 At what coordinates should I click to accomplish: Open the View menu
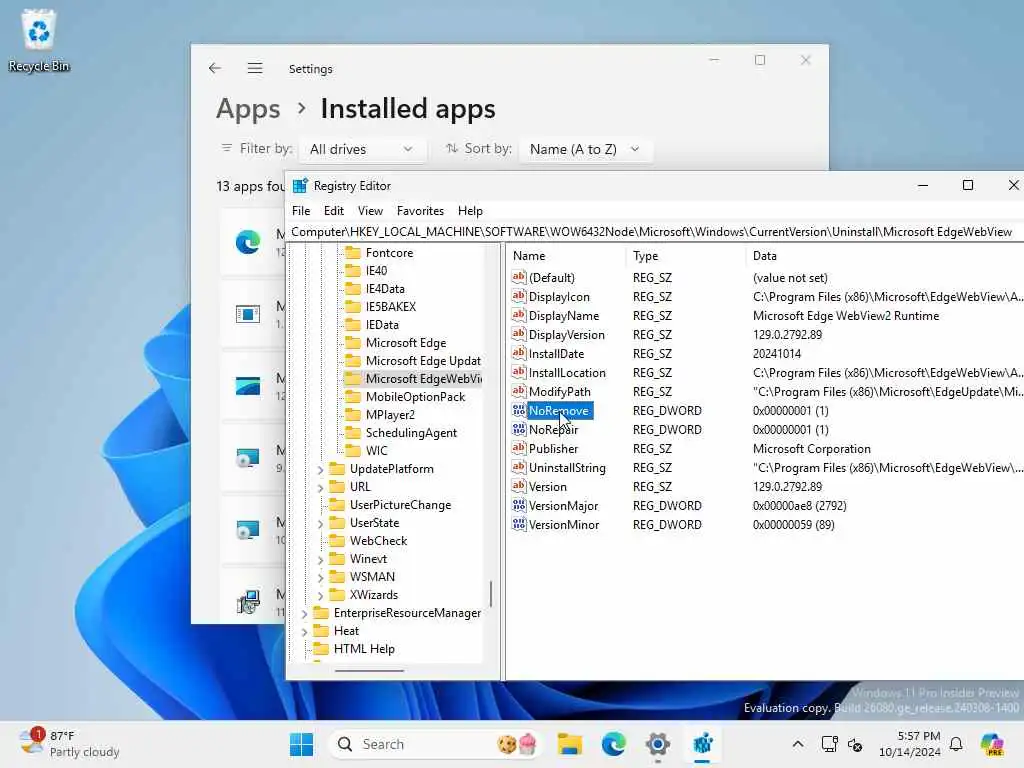370,210
